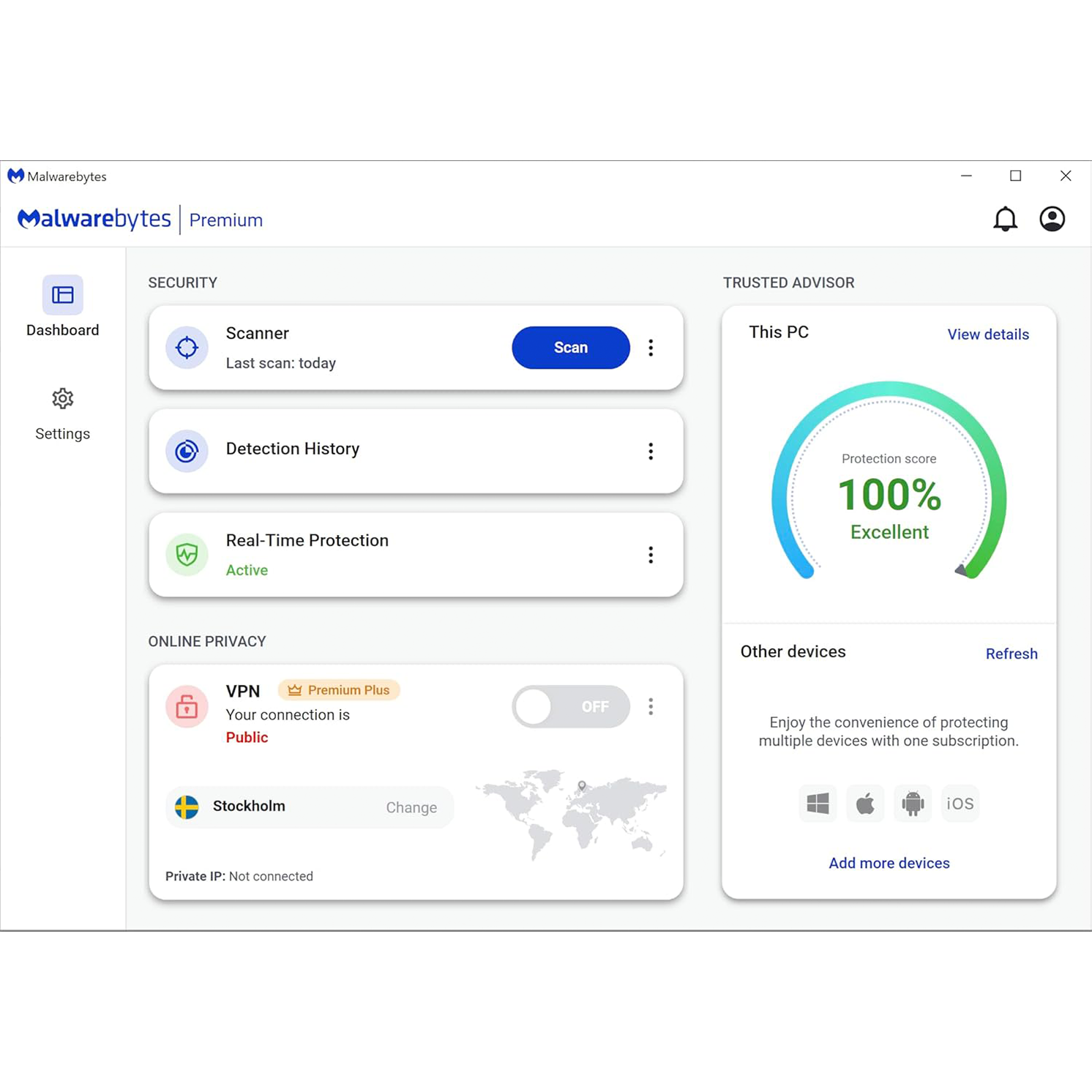The width and height of the screenshot is (1092, 1092).
Task: Open Scanner options menu
Action: coord(651,348)
